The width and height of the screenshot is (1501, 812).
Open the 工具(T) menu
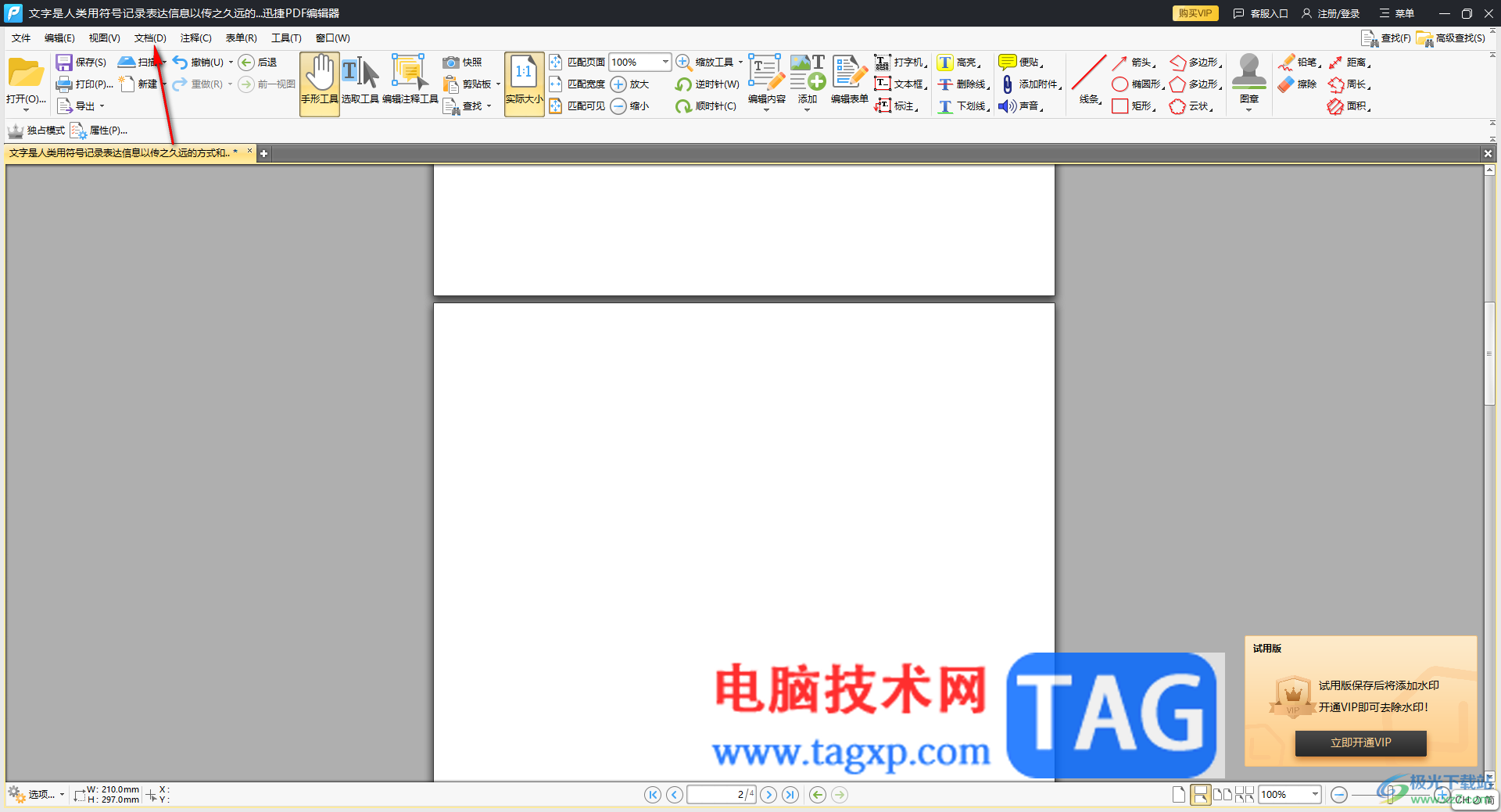click(x=286, y=38)
